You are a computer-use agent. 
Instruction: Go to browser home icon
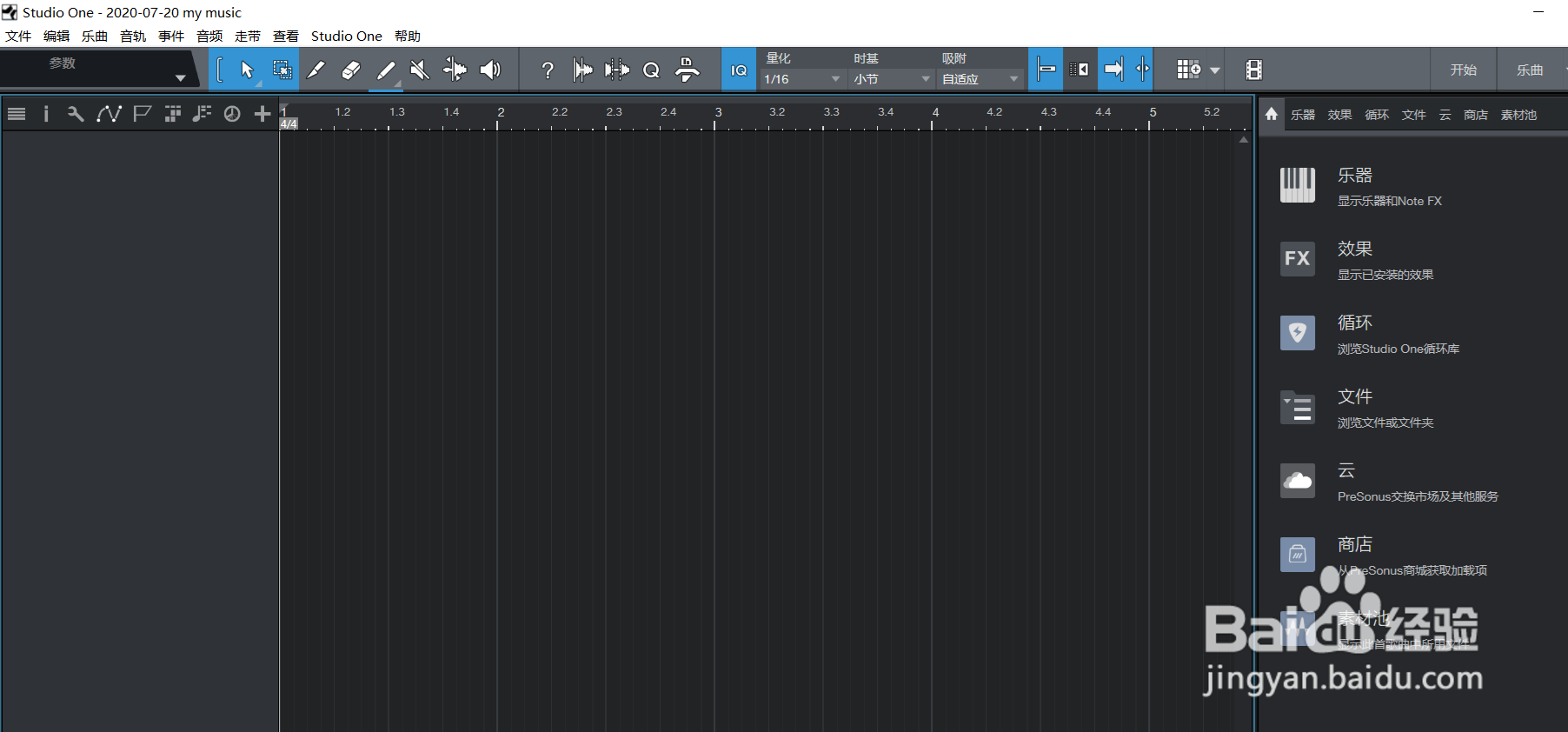coord(1272,114)
